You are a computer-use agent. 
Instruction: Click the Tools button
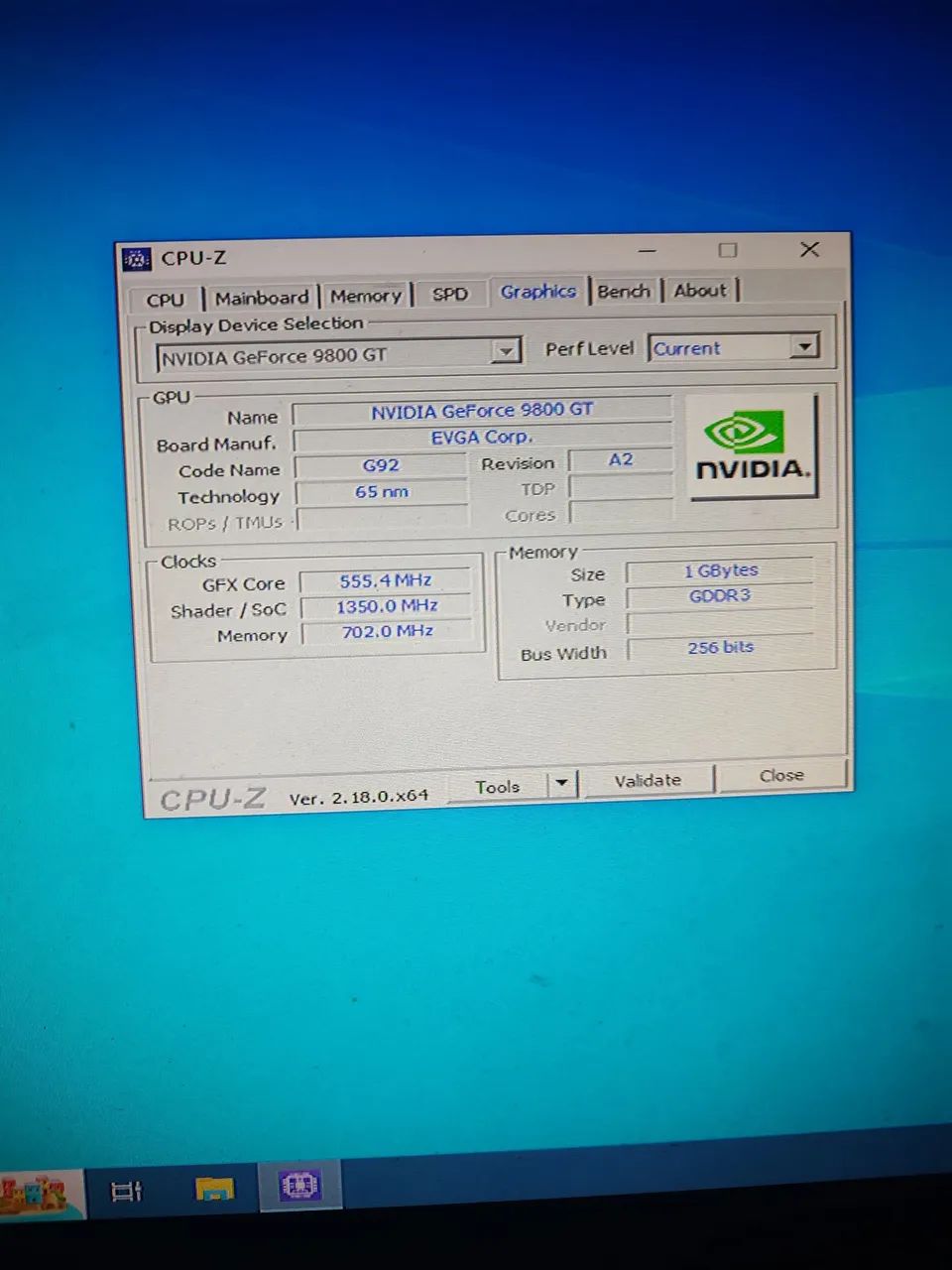[x=497, y=786]
